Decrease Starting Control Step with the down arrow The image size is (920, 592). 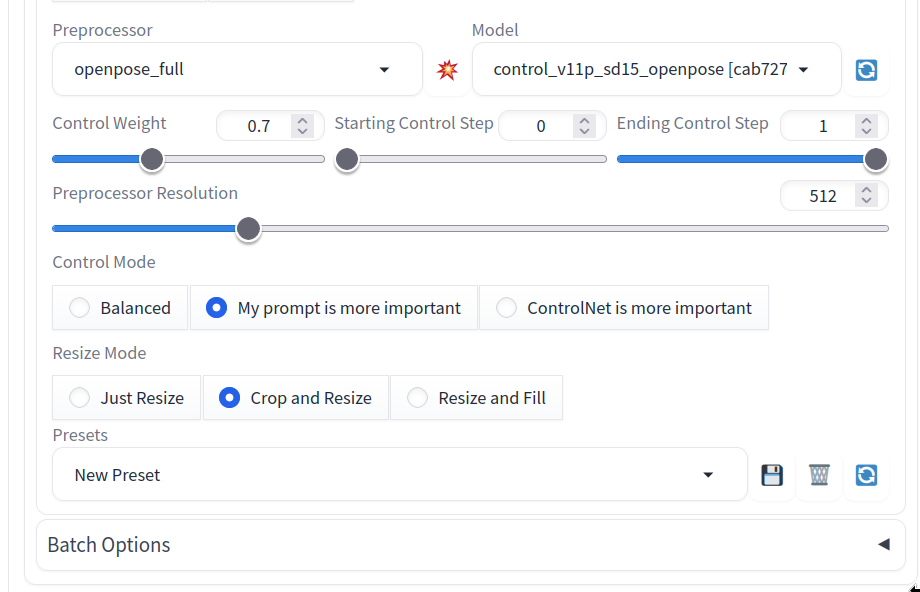pyautogui.click(x=584, y=131)
